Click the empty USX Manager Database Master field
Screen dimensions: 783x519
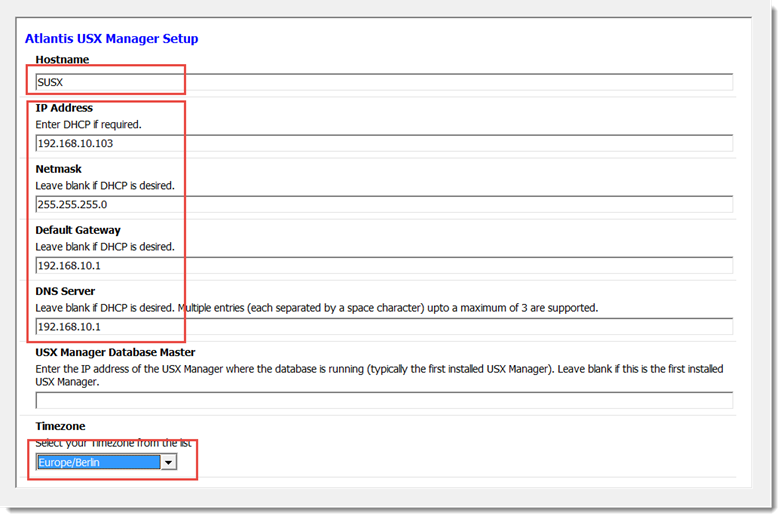pyautogui.click(x=384, y=400)
